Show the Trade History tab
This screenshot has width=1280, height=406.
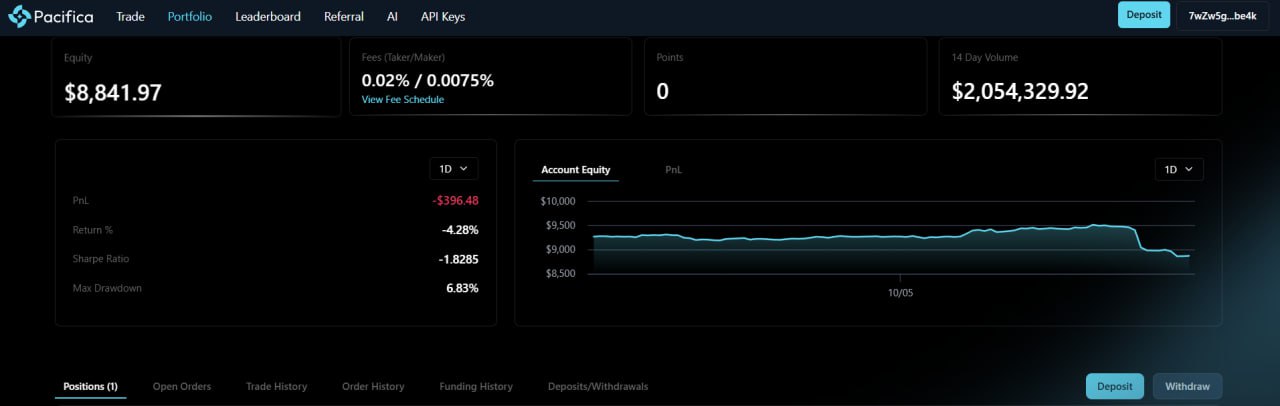pyautogui.click(x=277, y=386)
